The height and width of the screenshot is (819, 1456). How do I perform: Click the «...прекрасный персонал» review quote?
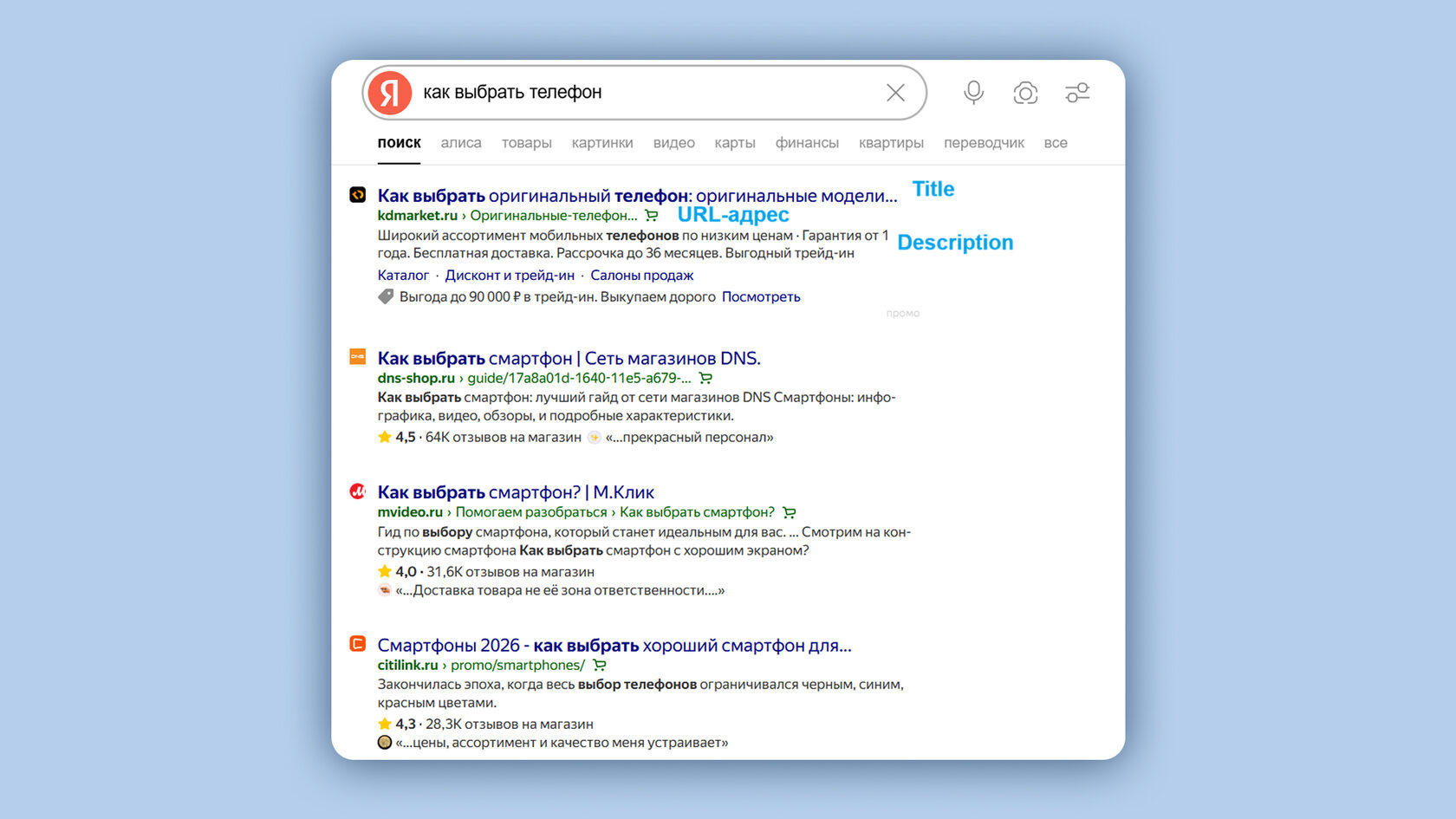click(689, 438)
